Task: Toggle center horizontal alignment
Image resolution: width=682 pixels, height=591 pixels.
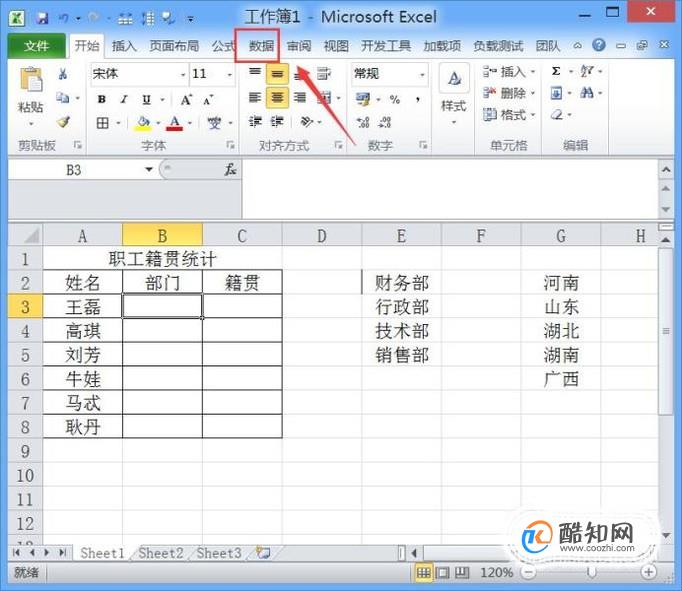Action: point(277,97)
